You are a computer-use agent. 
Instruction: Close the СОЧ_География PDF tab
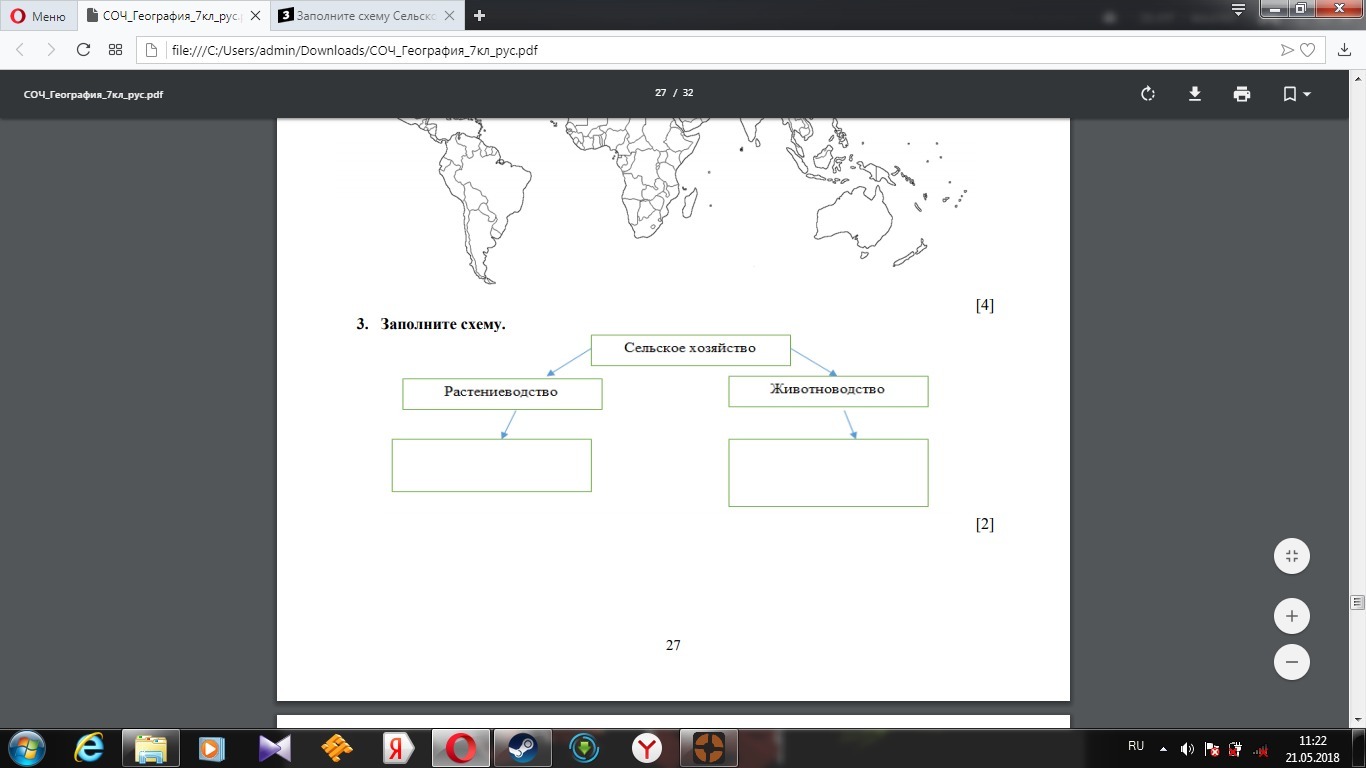coord(256,16)
